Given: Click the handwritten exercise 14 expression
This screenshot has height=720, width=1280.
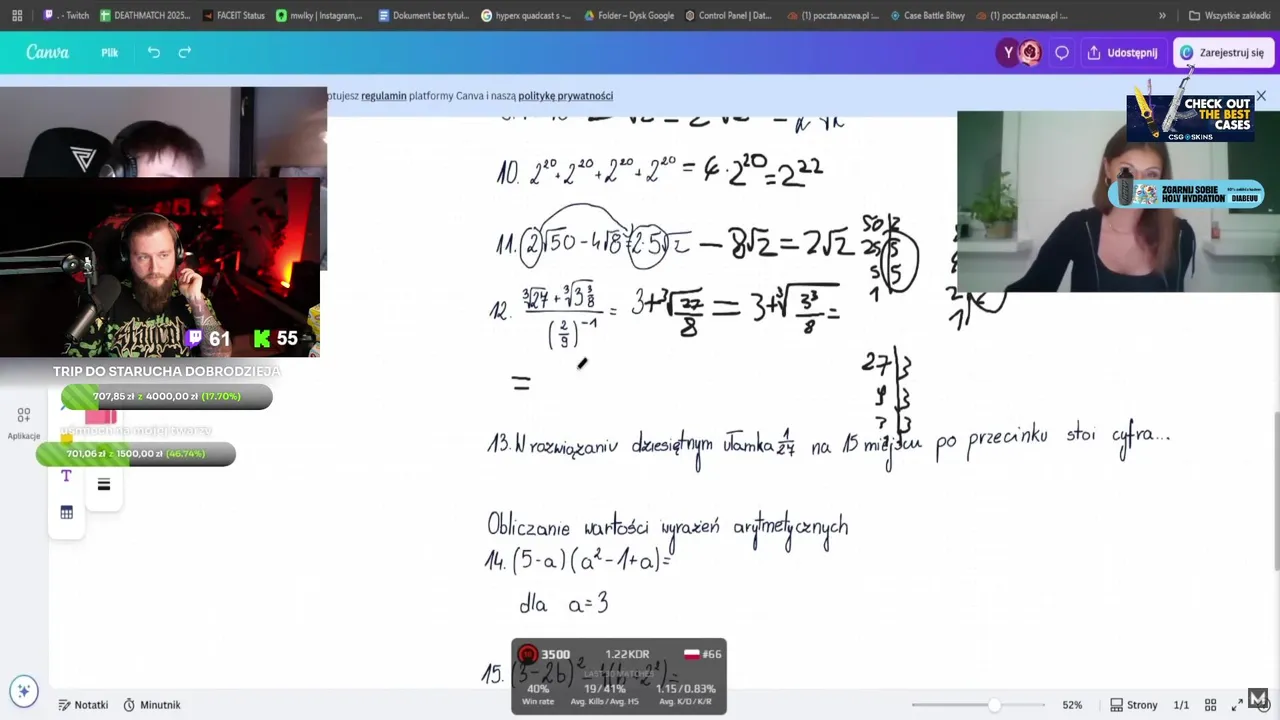Looking at the screenshot, I should 577,561.
